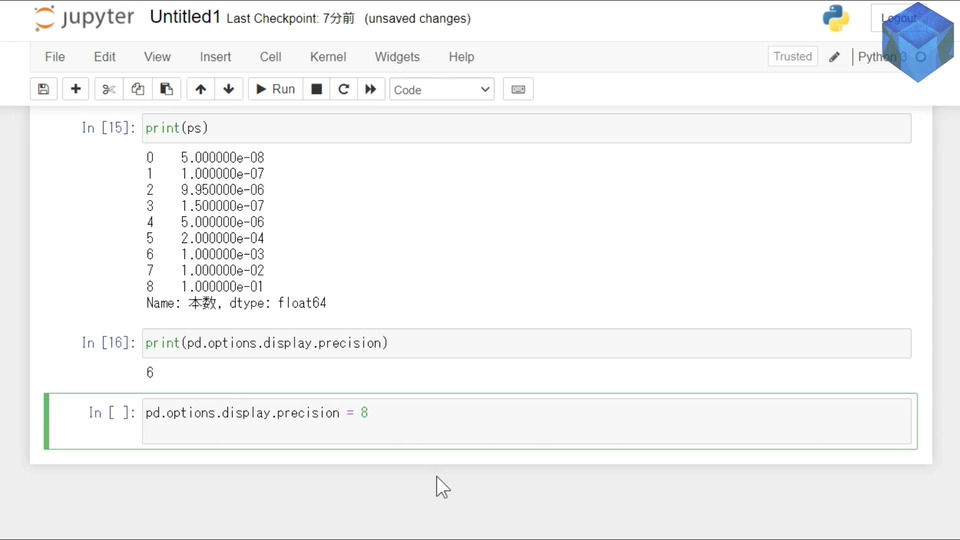Viewport: 960px width, 540px height.
Task: Open the Kernel menu
Action: coord(328,57)
